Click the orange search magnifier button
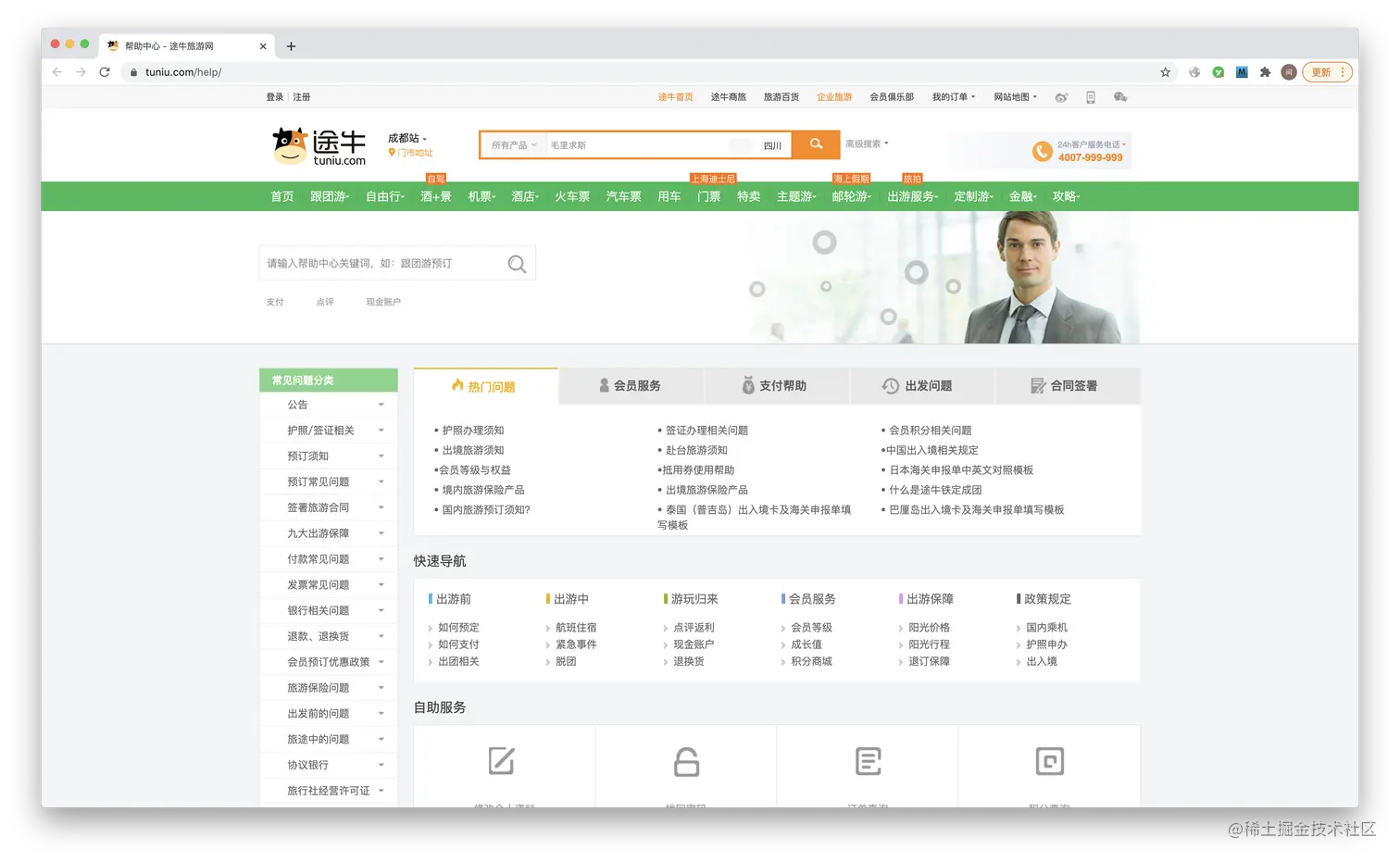 (816, 144)
